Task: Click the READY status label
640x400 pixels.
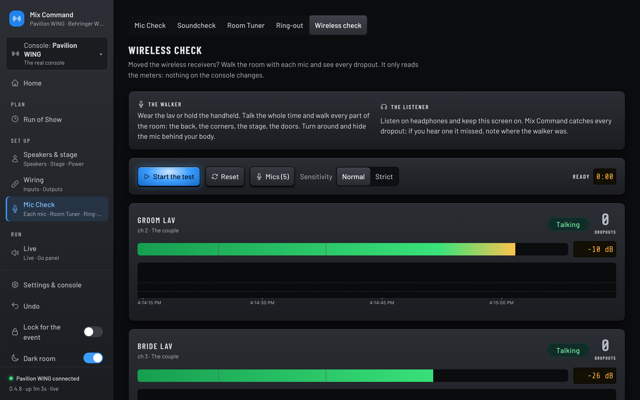Action: coord(581,177)
